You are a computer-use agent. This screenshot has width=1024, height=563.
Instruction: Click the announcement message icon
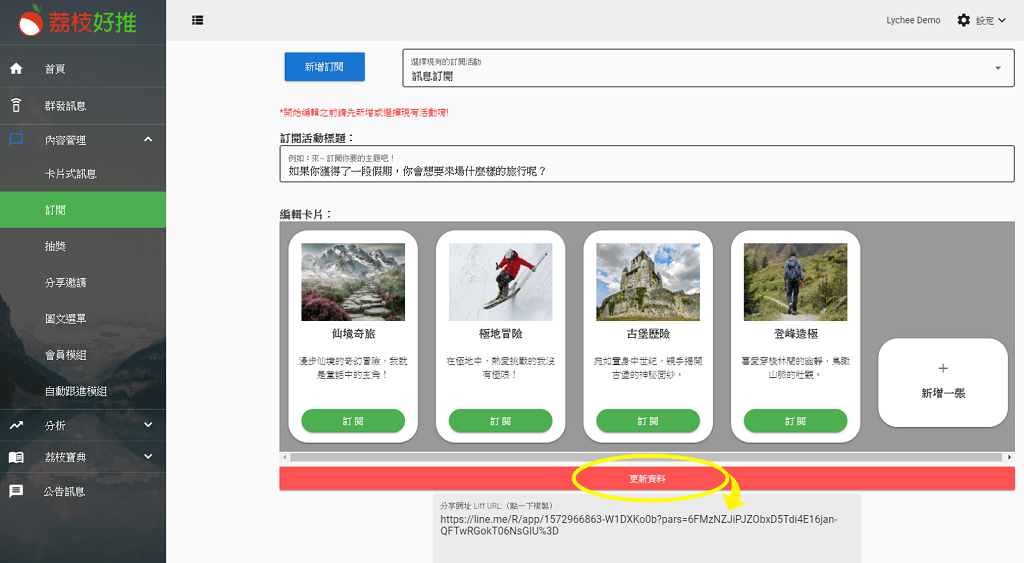(x=16, y=492)
